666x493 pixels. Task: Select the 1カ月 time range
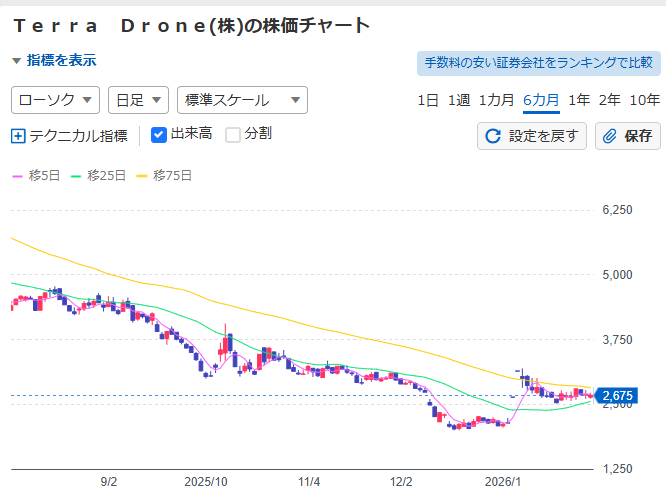pos(496,100)
